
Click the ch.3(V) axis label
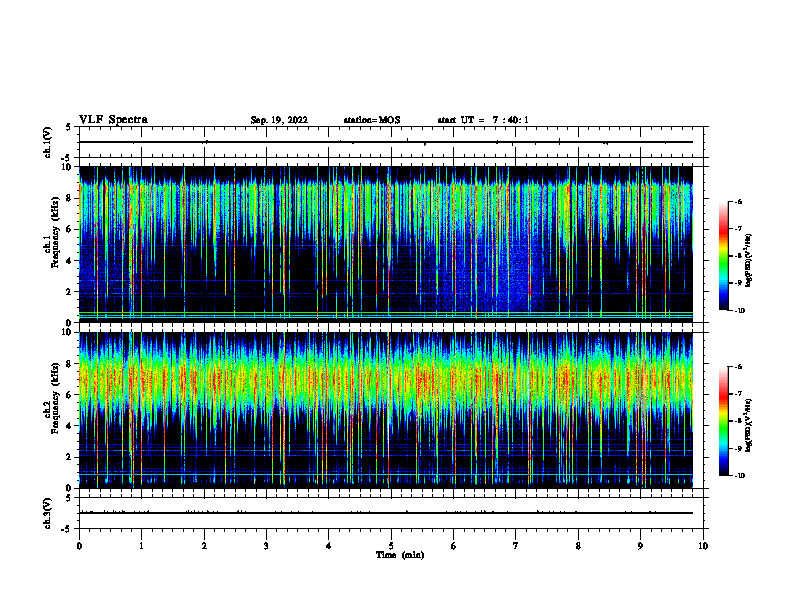[48, 514]
